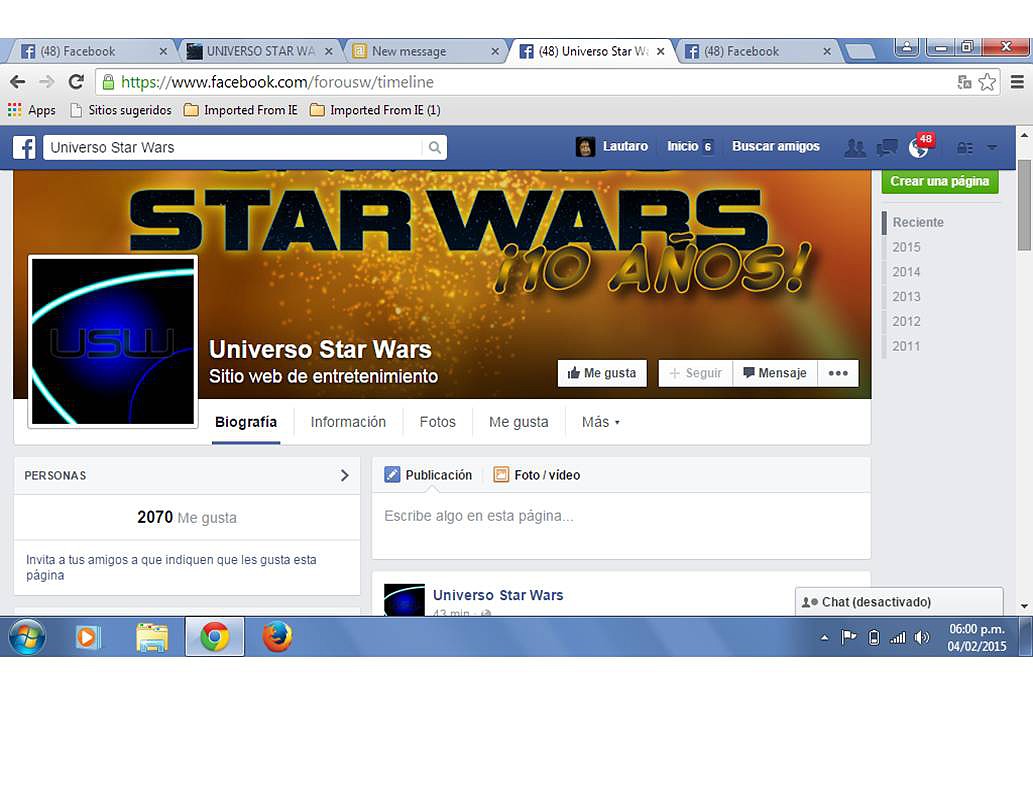Expand Más dropdown in page tabs
This screenshot has height=793, width=1033.
point(600,422)
